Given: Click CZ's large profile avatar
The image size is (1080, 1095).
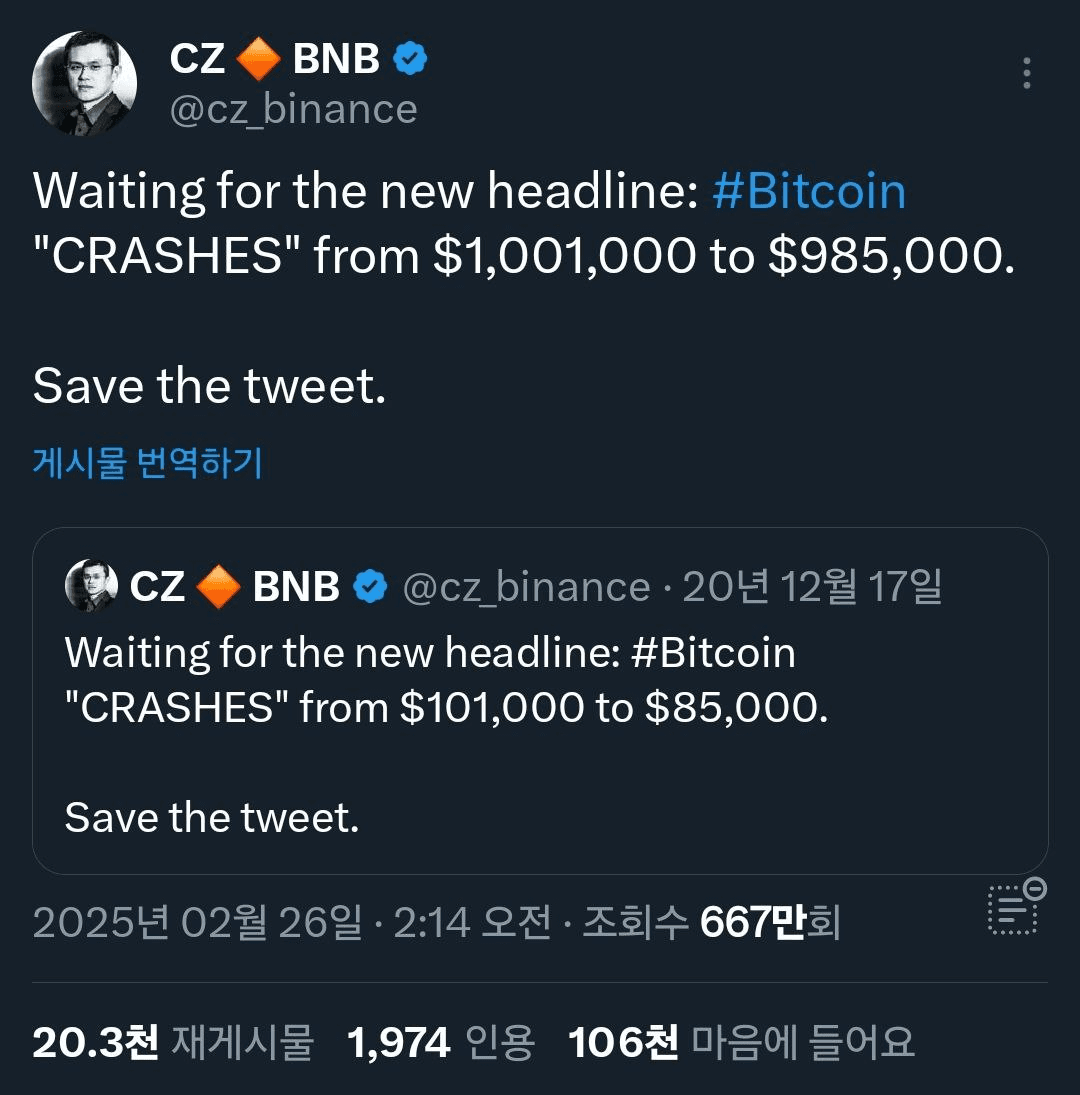Looking at the screenshot, I should coord(84,84).
